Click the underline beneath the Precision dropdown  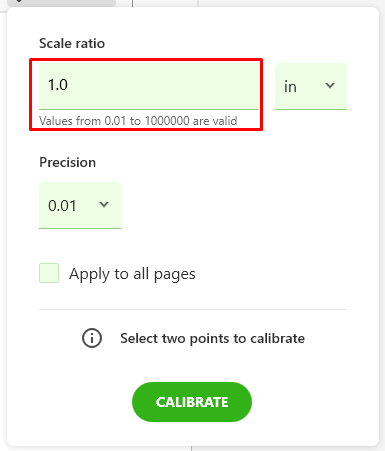click(x=80, y=228)
